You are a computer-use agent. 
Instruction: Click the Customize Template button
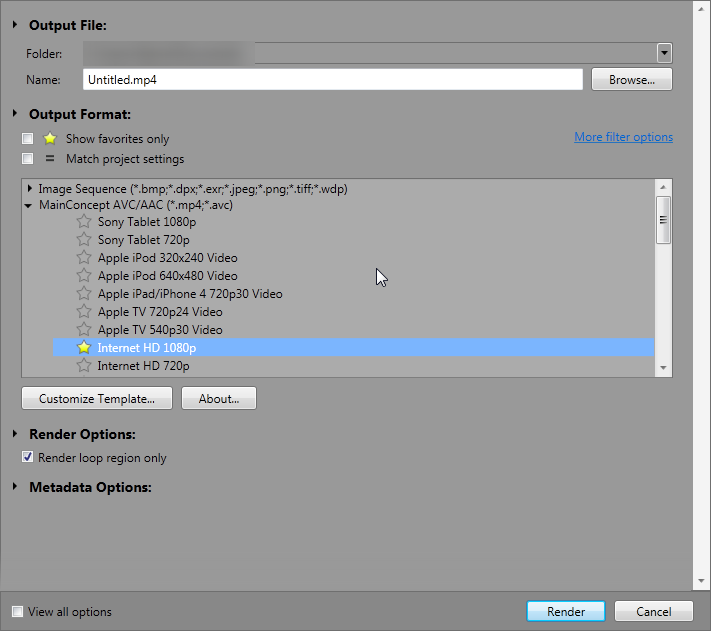(x=97, y=398)
